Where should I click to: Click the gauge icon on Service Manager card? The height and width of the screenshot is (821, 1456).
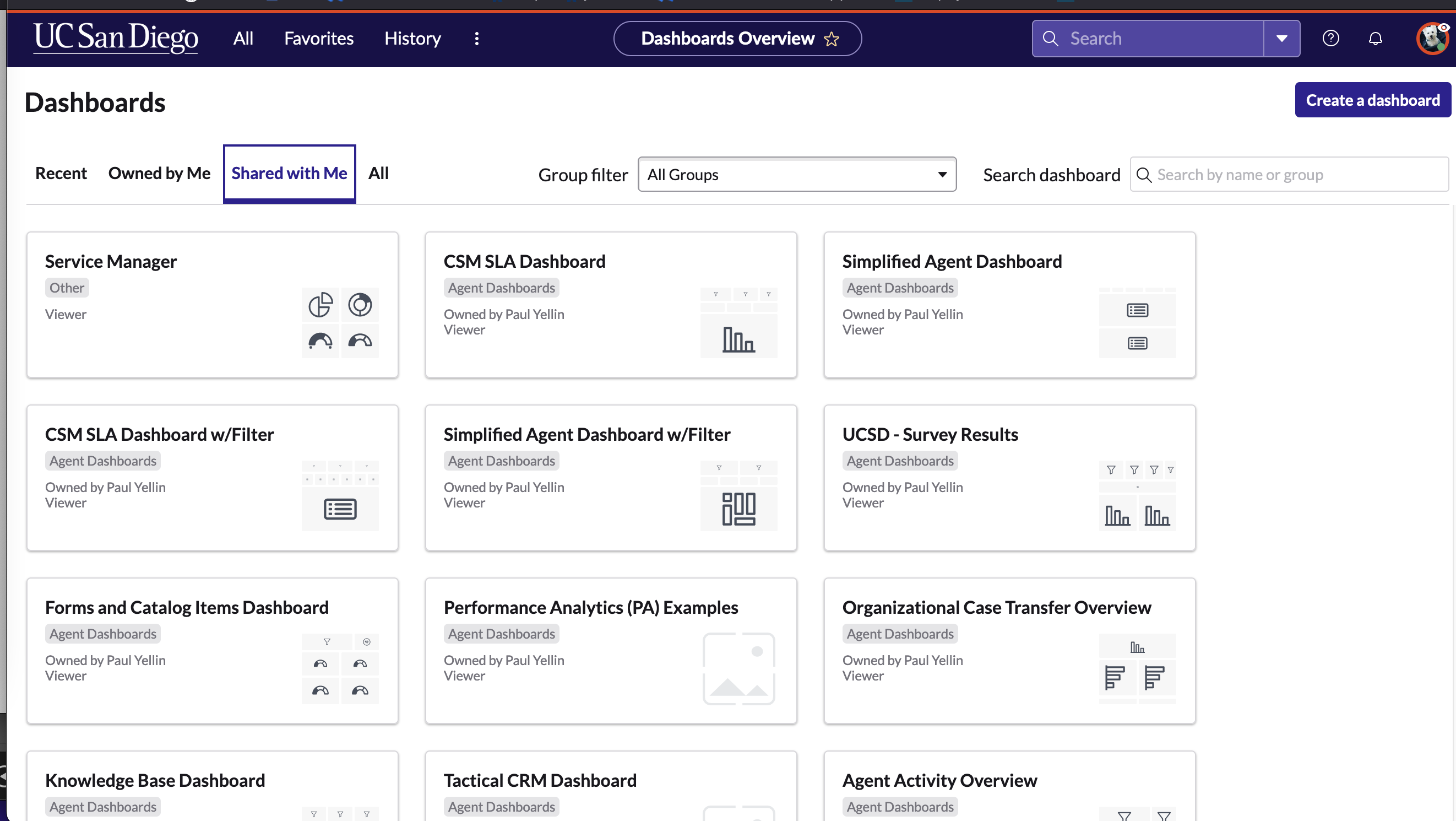[x=320, y=341]
